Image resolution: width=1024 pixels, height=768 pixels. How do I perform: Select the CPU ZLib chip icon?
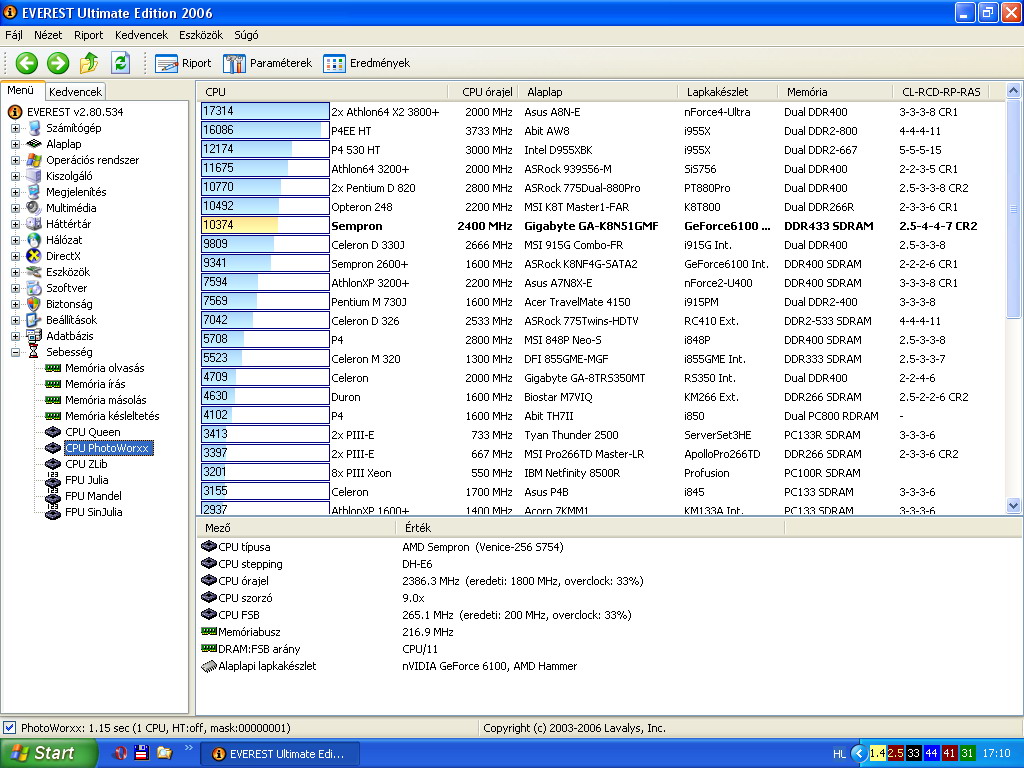(53, 464)
